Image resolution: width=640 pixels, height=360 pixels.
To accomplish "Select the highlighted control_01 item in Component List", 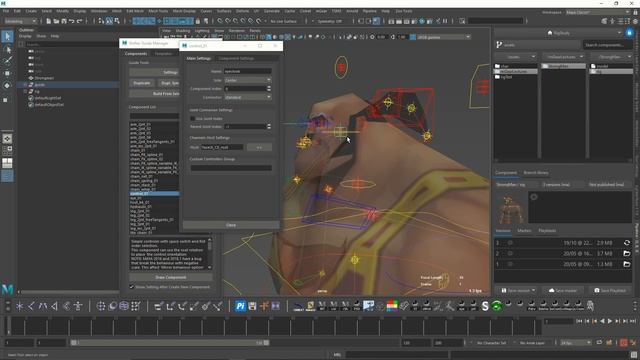I will [x=154, y=193].
